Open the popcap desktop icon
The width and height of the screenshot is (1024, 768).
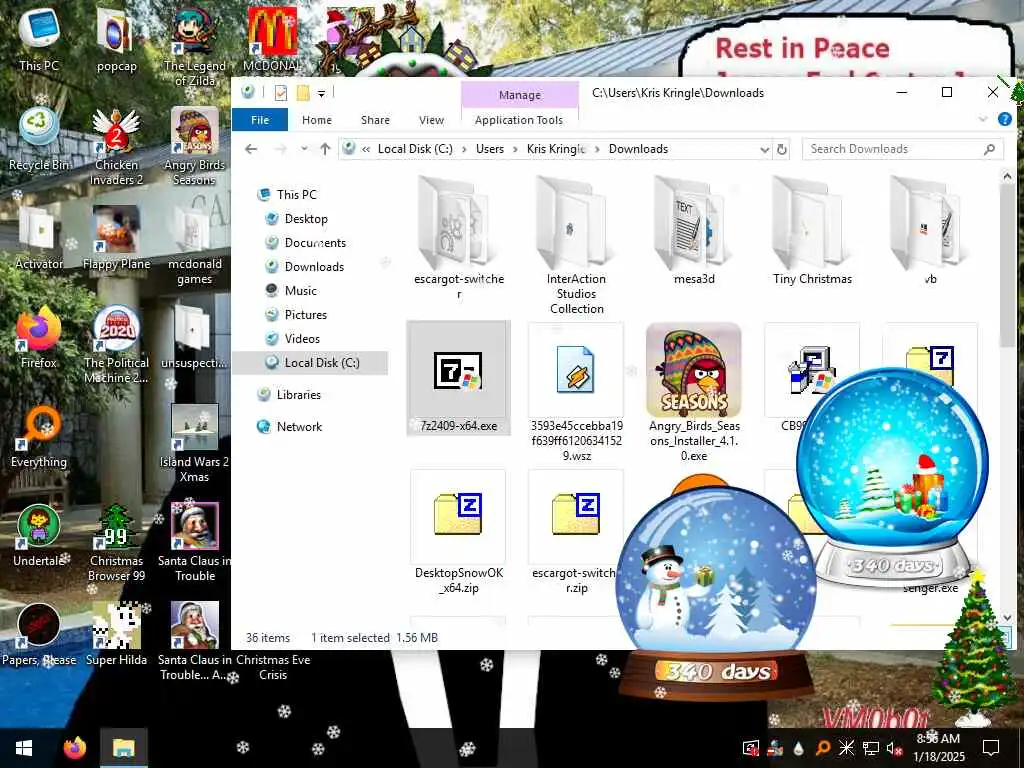(x=116, y=39)
